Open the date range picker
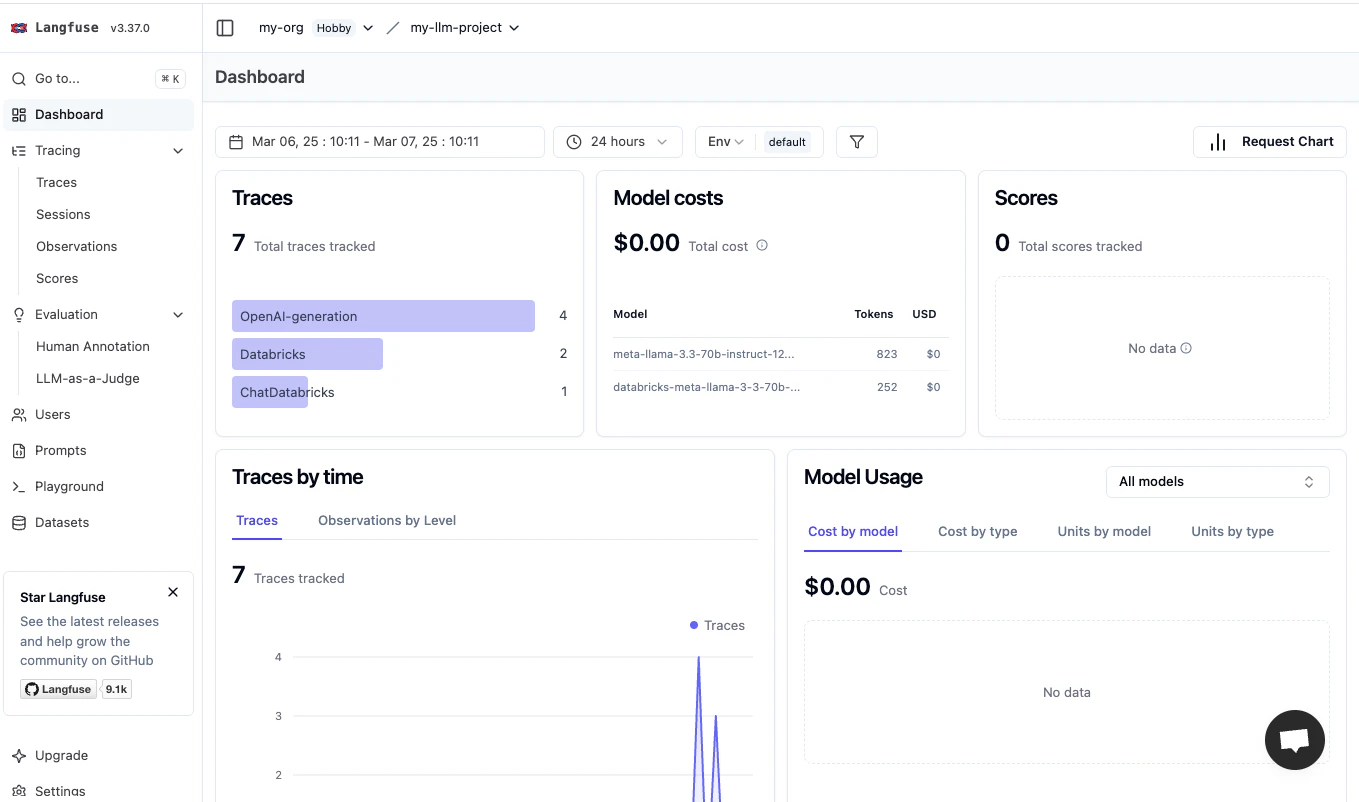 pos(380,142)
